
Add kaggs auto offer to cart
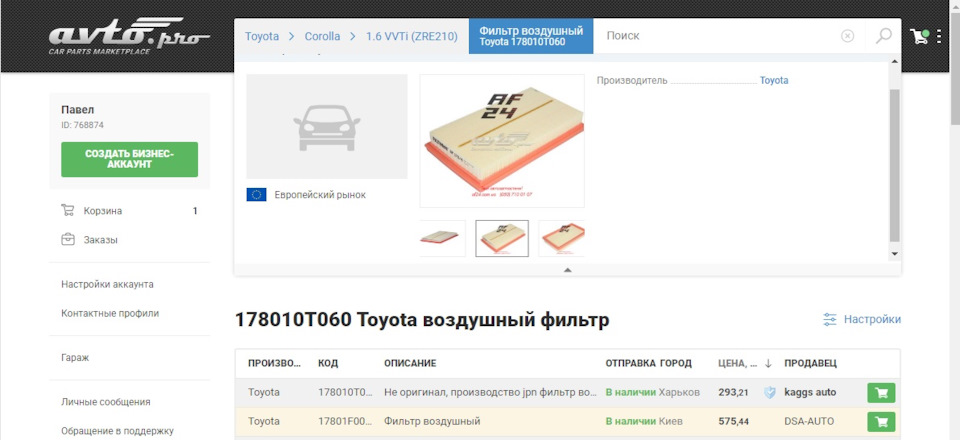click(881, 393)
